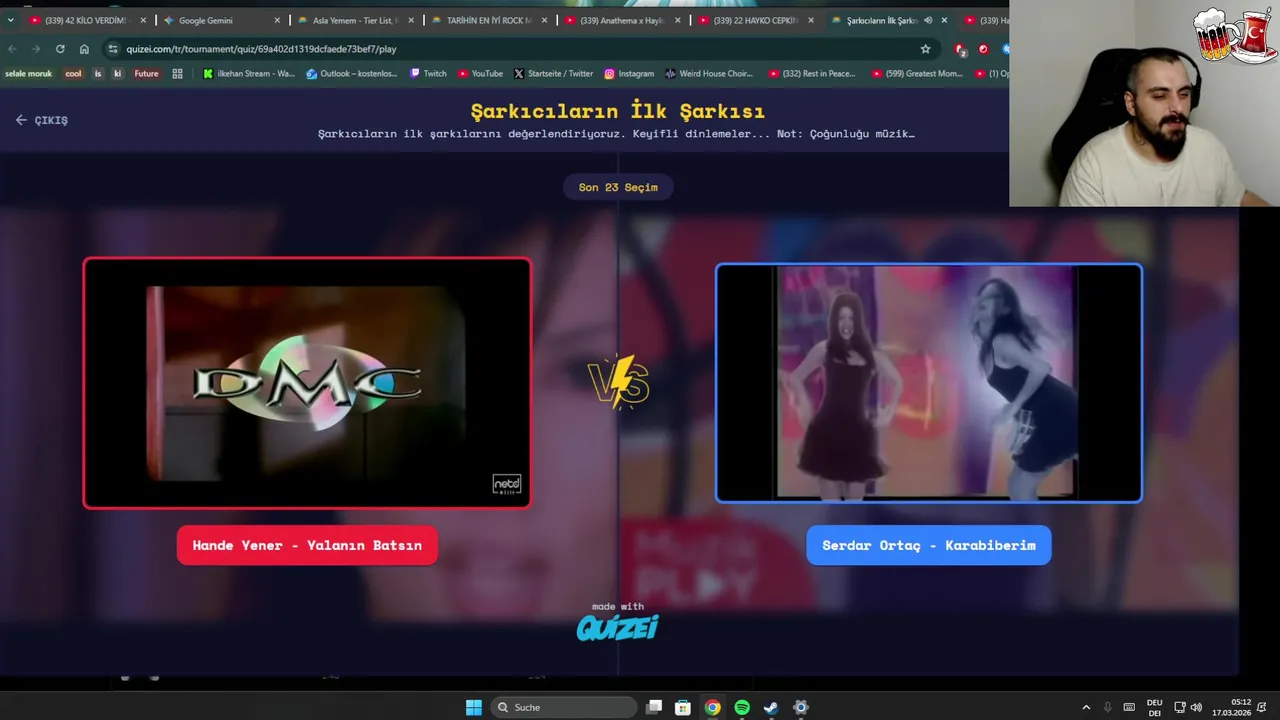Mute the Şarkıcıların İlk Şarkısı tab audio
Screen dimensions: 1280x720
(x=928, y=20)
